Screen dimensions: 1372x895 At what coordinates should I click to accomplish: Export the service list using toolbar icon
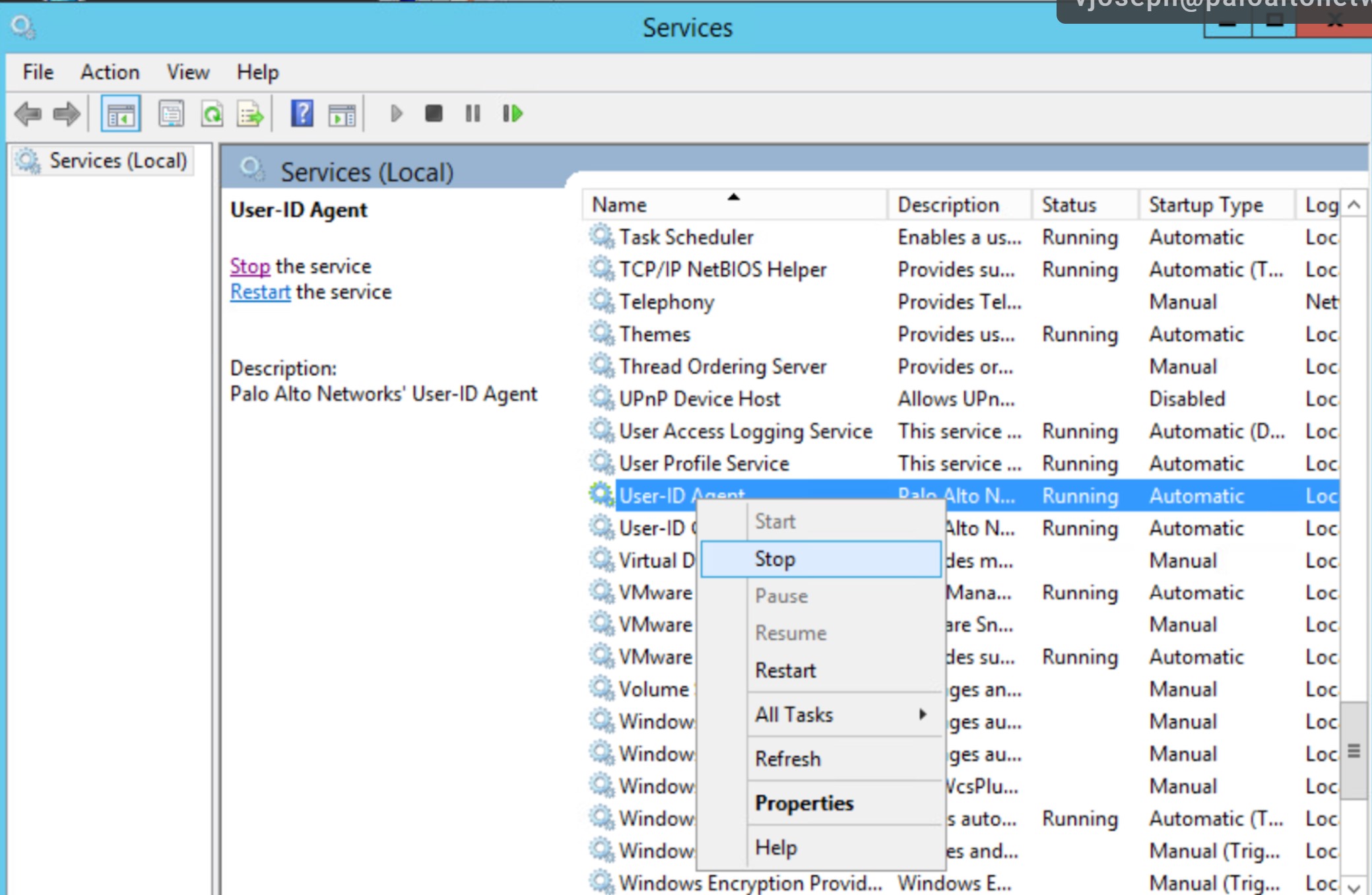[249, 114]
